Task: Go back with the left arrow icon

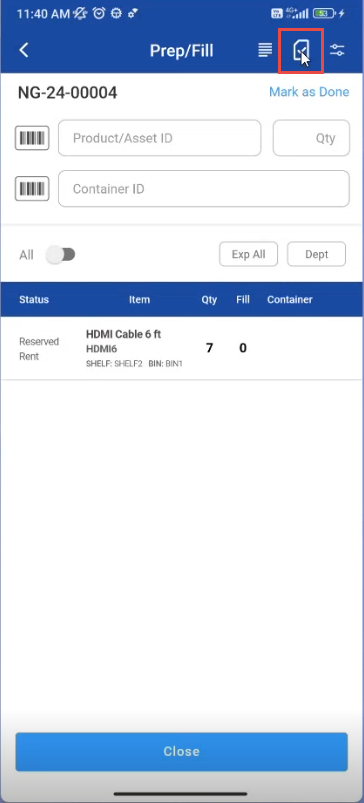Action: coord(24,50)
